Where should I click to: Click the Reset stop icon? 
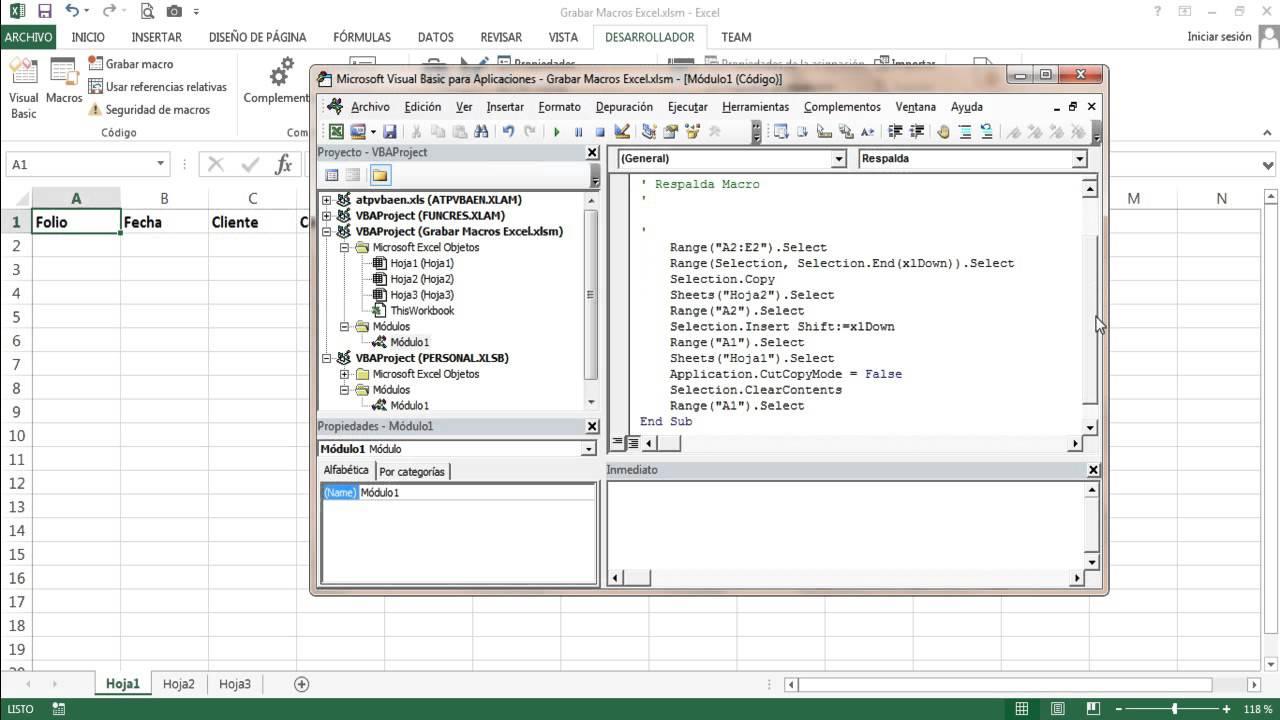click(x=600, y=131)
